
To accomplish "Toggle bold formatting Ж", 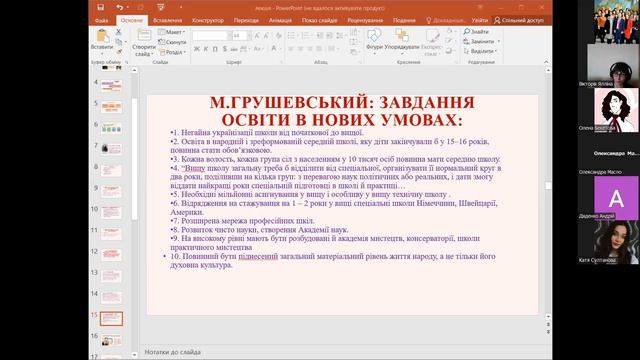I will (x=197, y=49).
